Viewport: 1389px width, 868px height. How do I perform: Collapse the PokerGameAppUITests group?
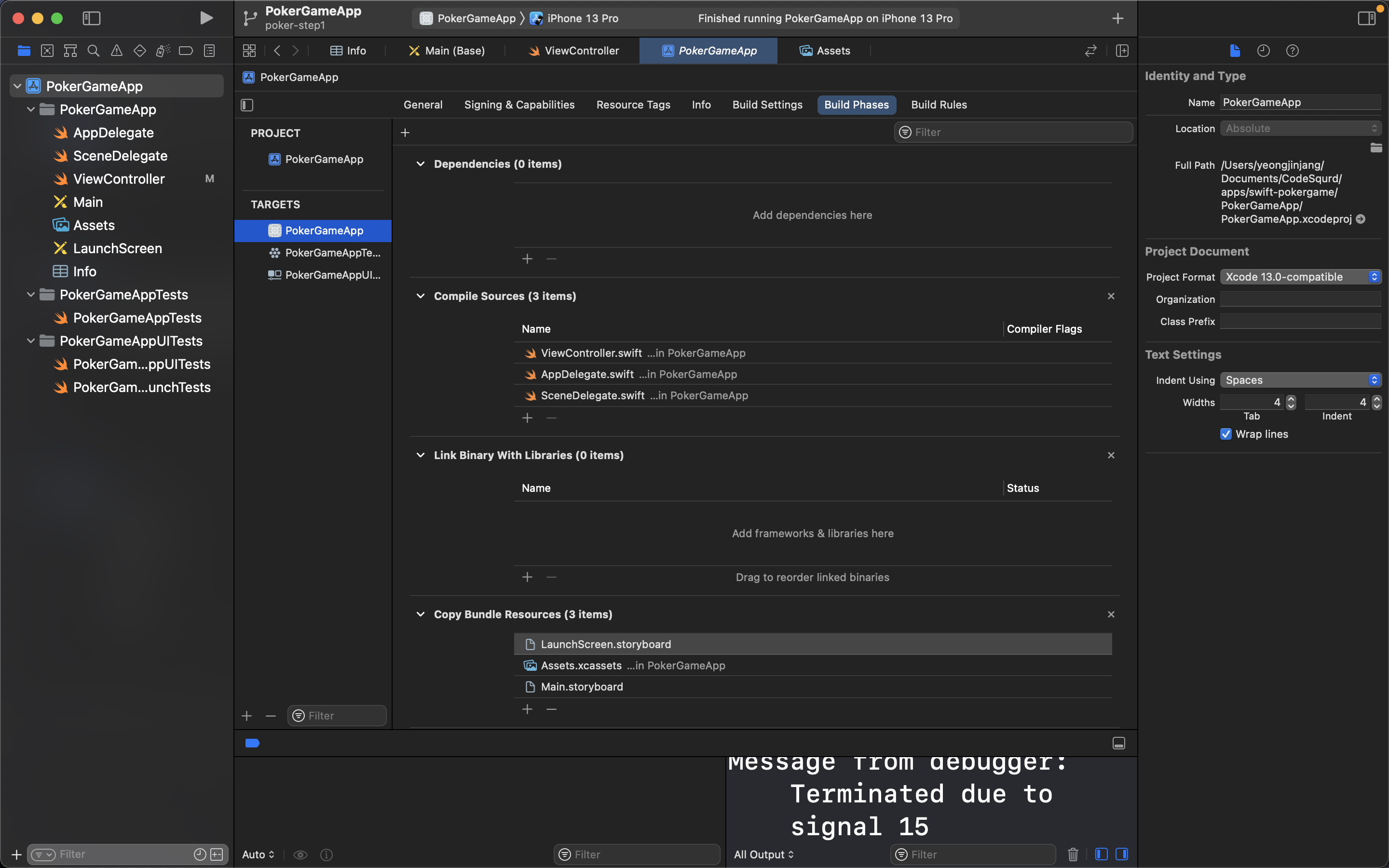[31, 341]
